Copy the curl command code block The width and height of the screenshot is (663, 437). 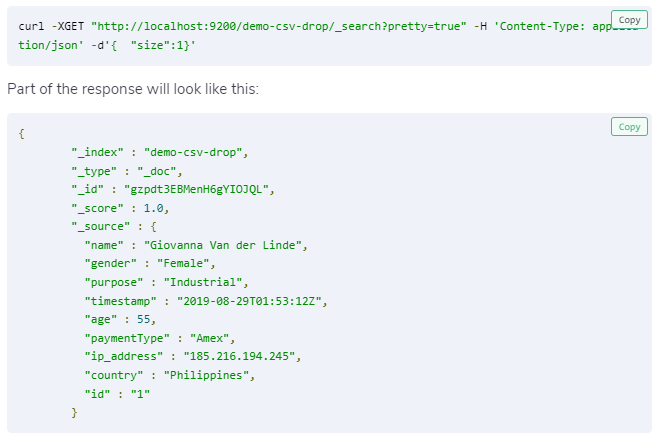629,20
